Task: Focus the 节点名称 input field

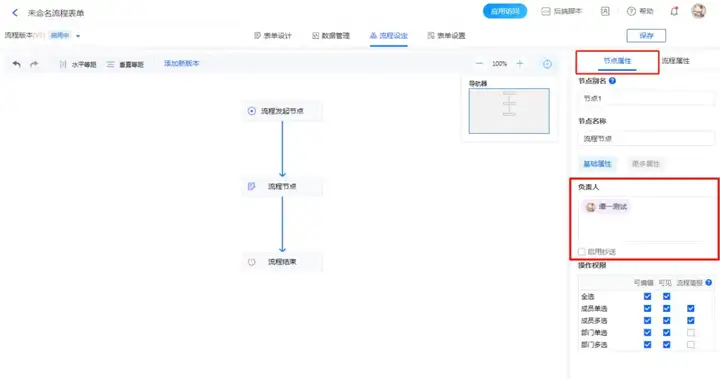Action: (x=646, y=138)
